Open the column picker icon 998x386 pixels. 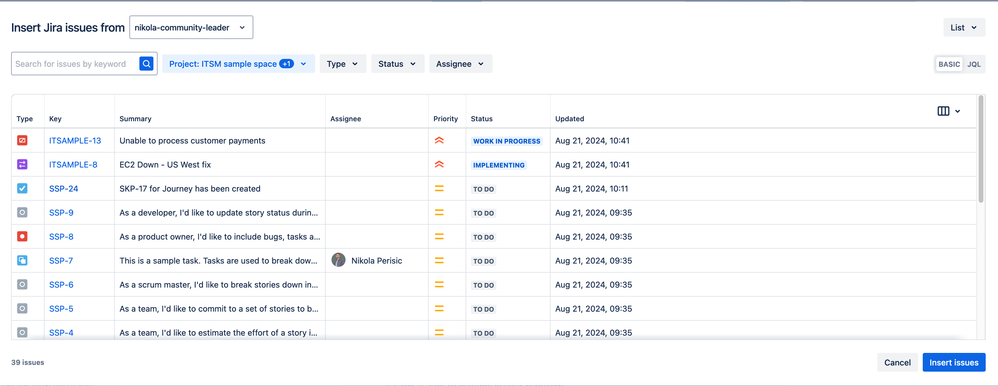click(948, 111)
